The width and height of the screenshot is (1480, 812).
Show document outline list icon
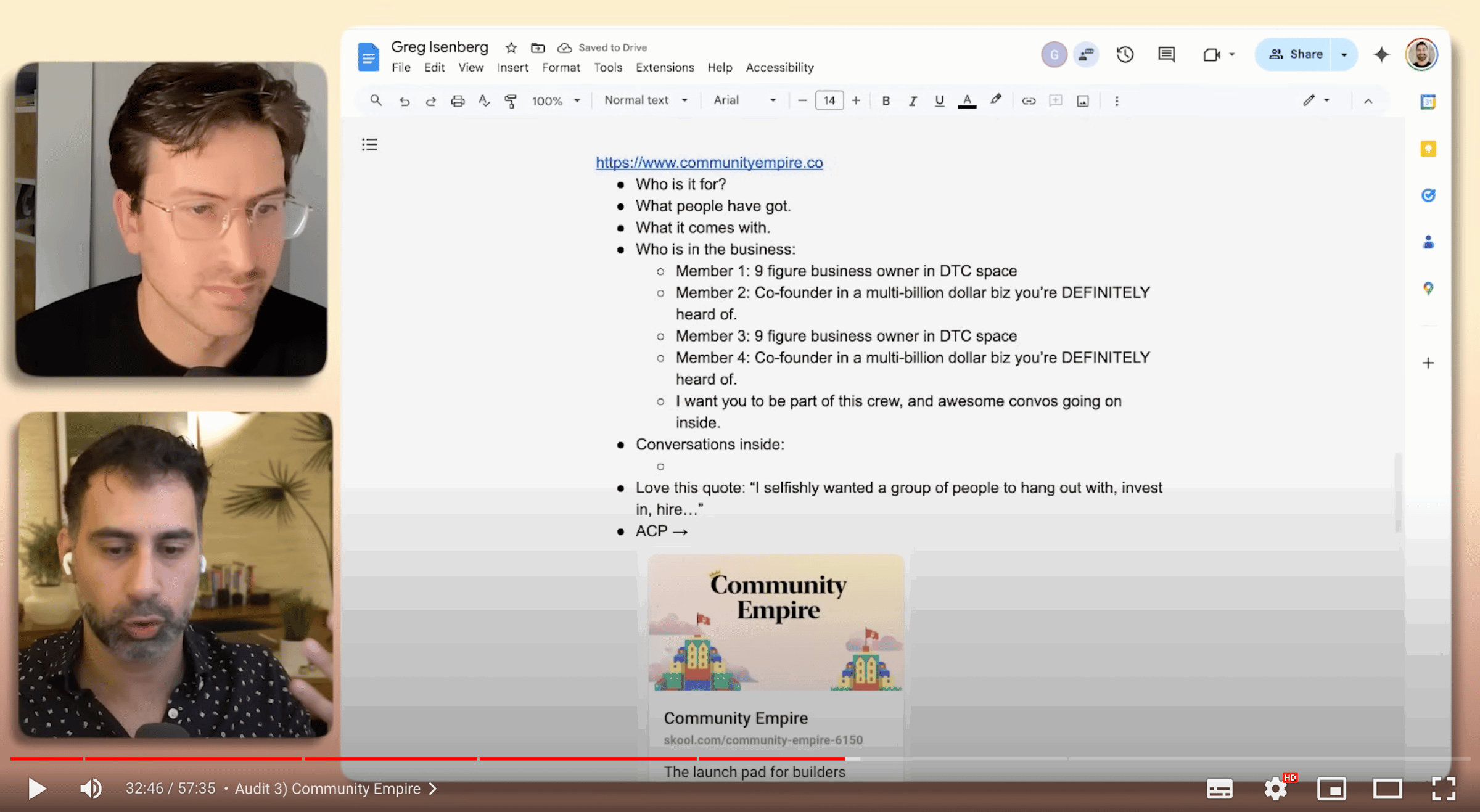(369, 144)
